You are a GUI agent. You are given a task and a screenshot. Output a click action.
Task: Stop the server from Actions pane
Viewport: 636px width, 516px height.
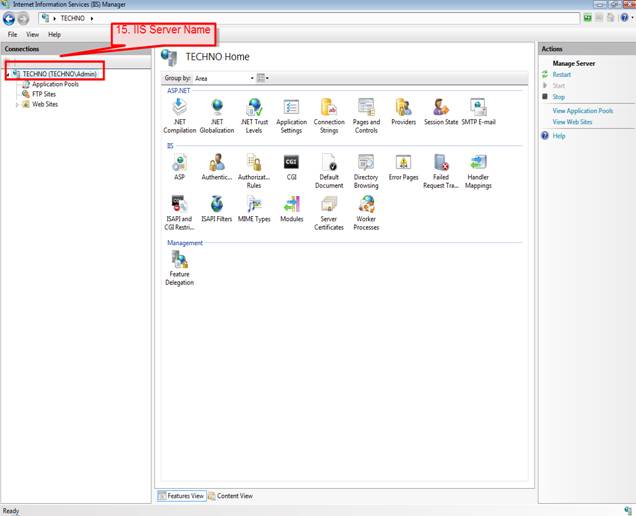559,97
